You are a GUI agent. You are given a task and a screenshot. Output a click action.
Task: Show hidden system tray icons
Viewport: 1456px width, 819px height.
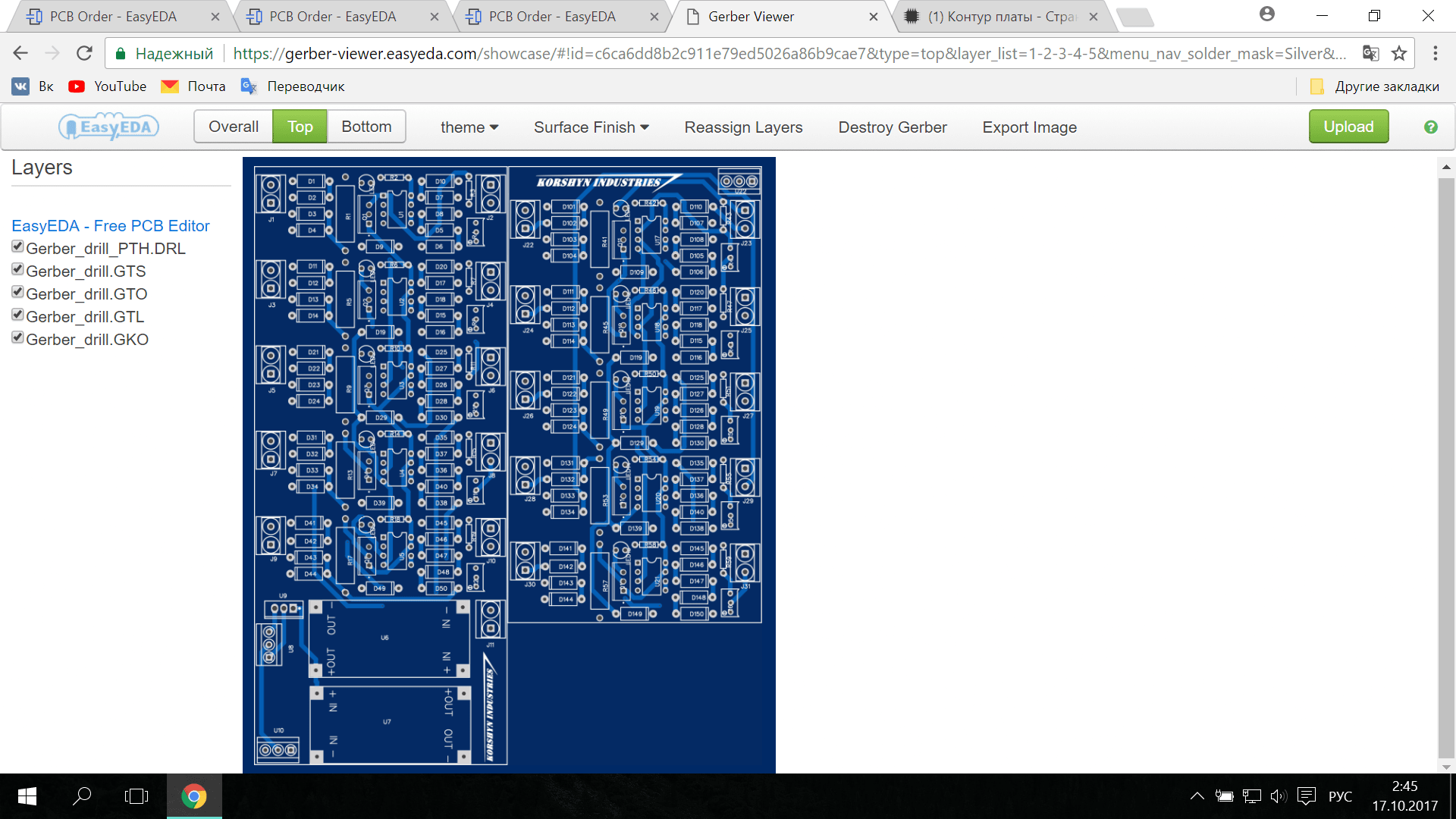tap(1197, 796)
